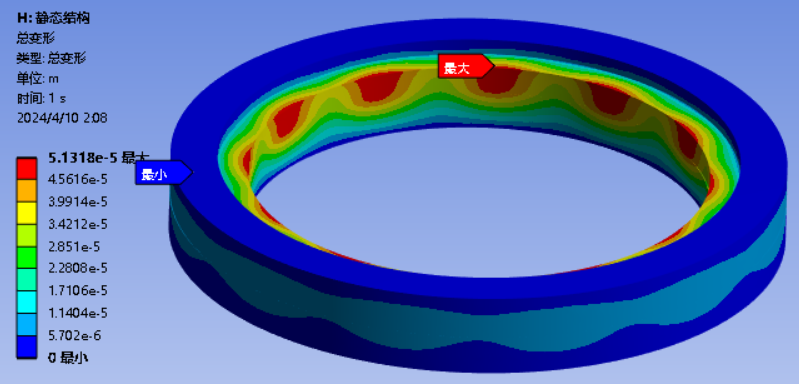Select the red top legend color band
Image resolution: width=799 pixels, height=384 pixels.
26,169
